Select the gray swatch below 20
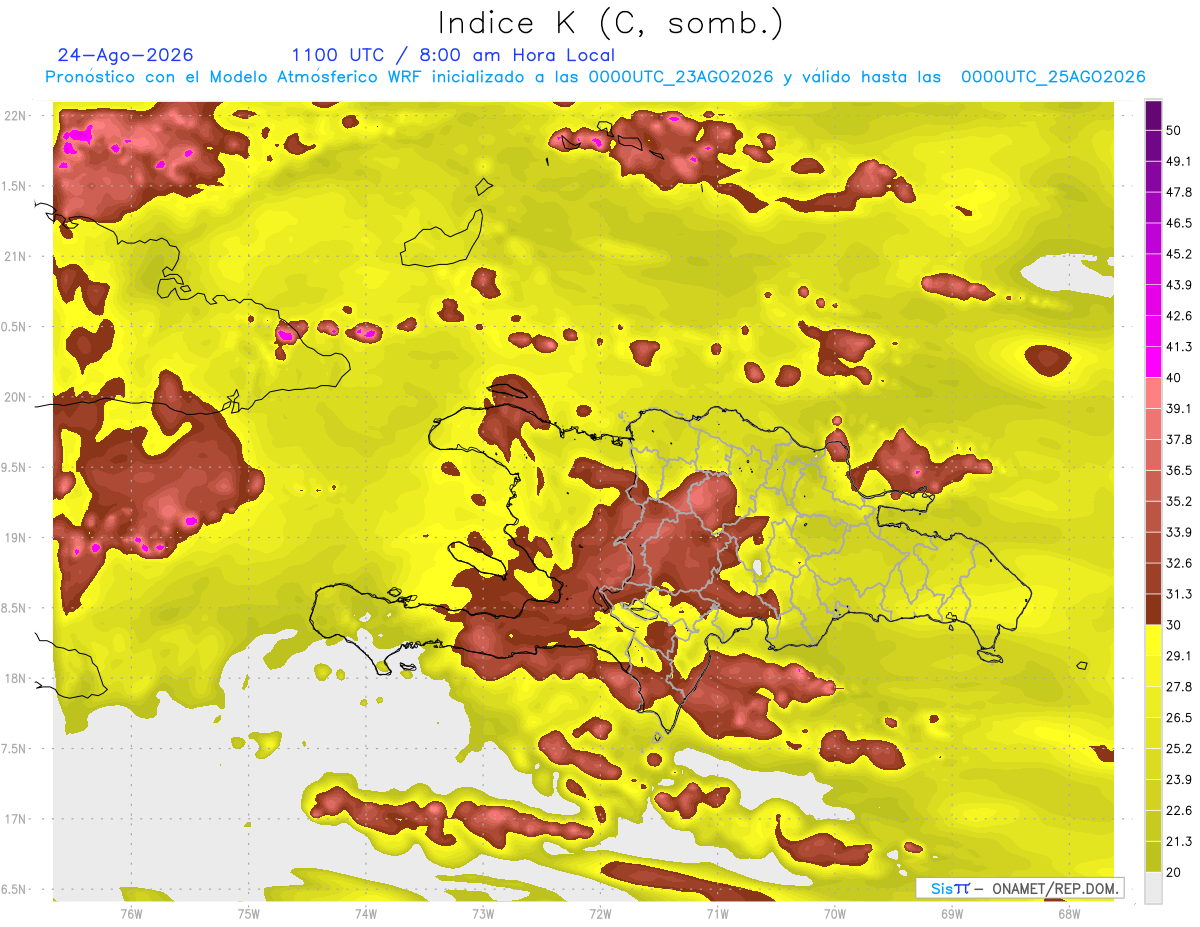 point(1153,888)
